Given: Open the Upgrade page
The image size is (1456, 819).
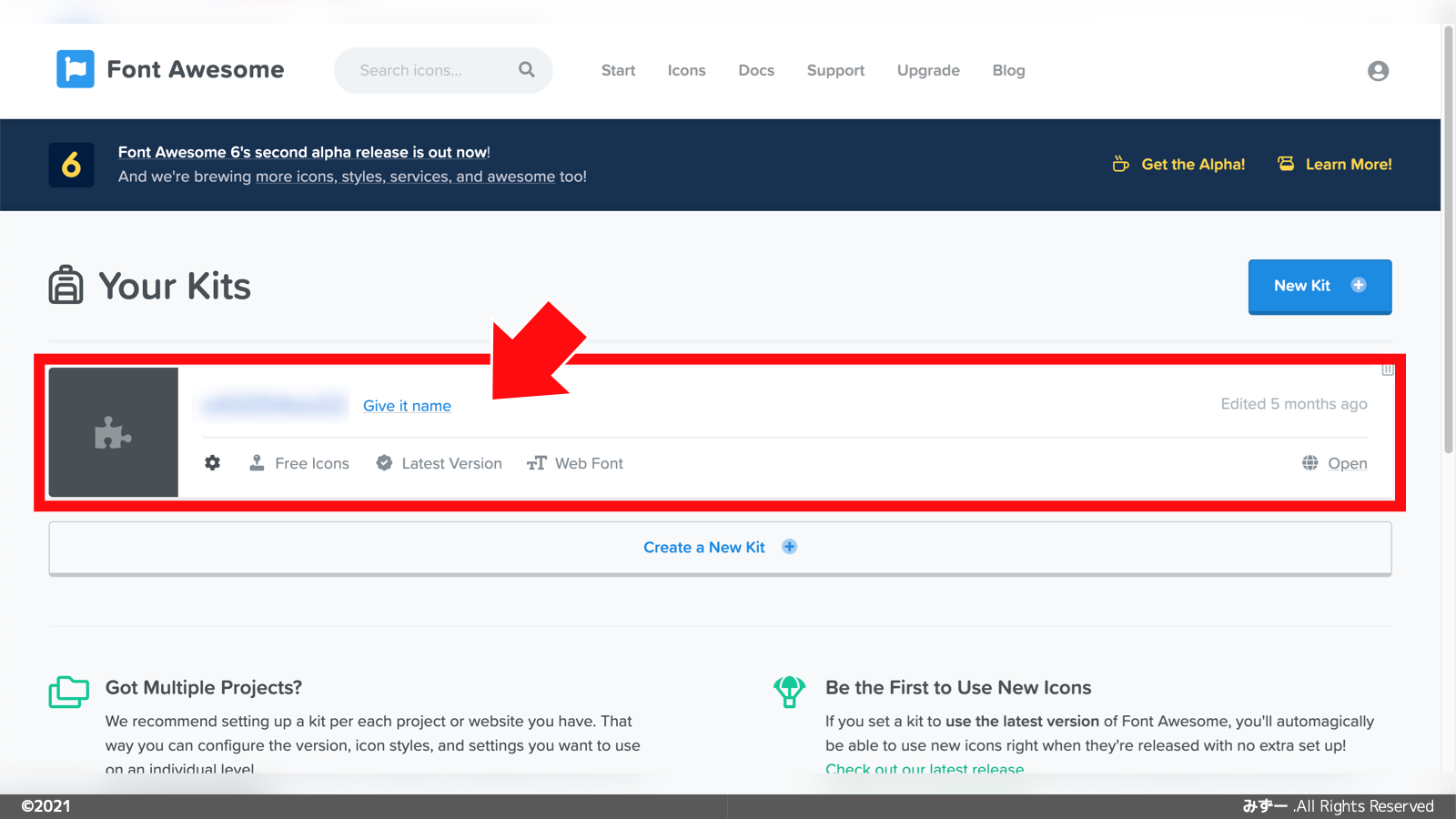Looking at the screenshot, I should (x=928, y=70).
